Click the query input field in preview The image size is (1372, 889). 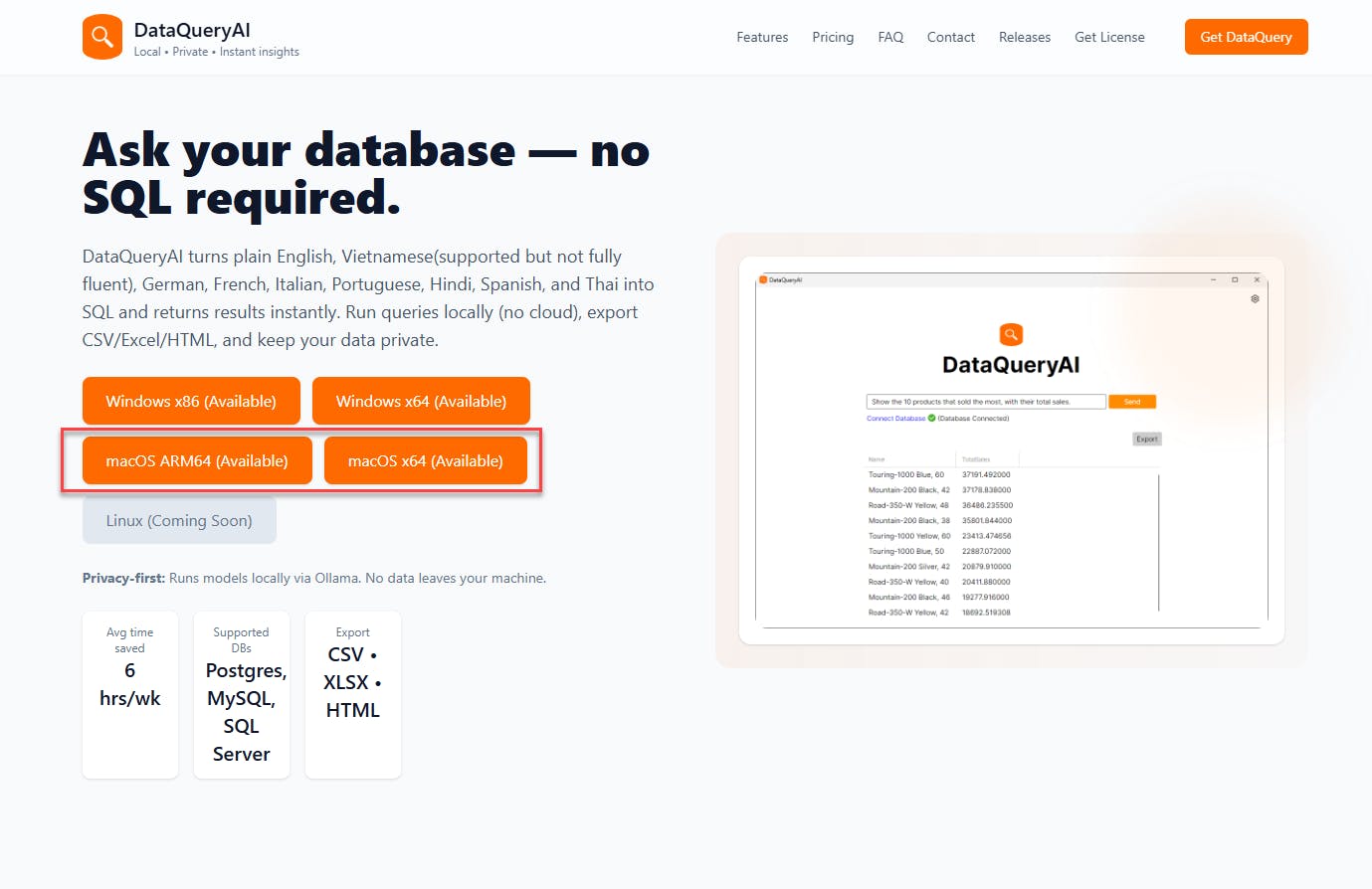point(986,402)
